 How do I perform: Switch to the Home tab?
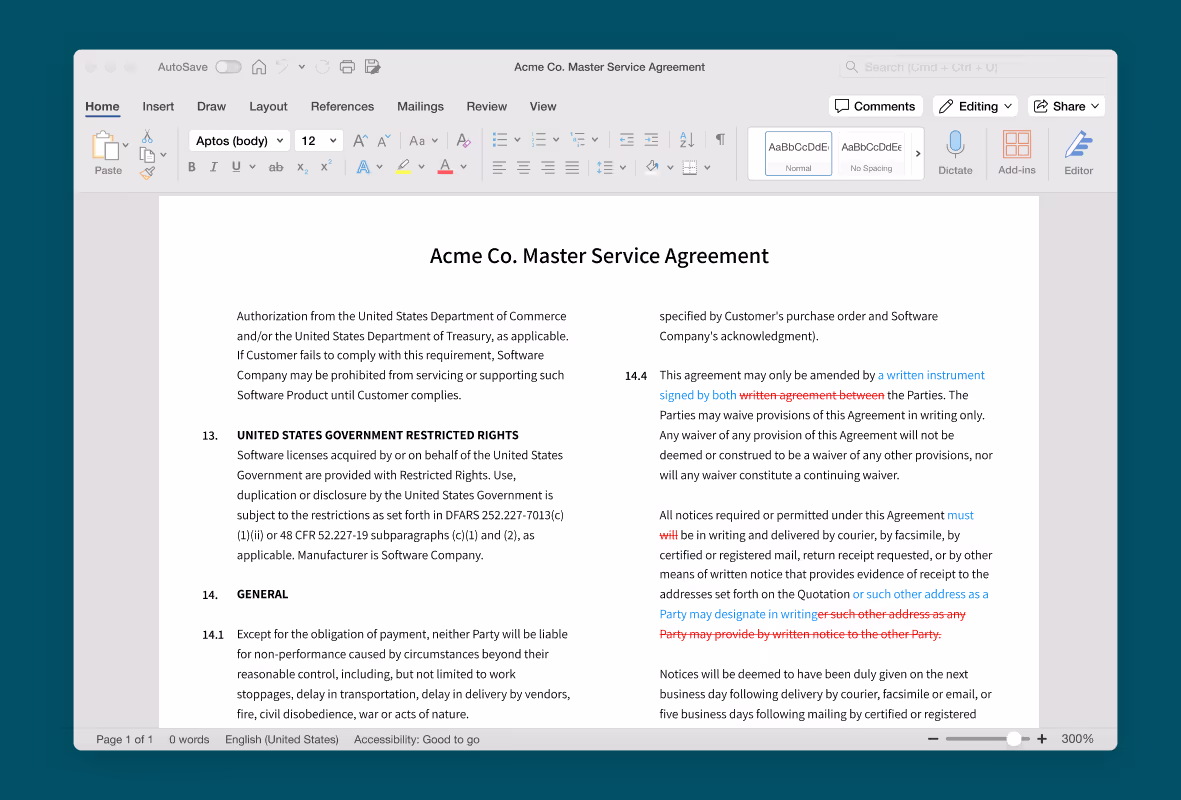pos(102,107)
